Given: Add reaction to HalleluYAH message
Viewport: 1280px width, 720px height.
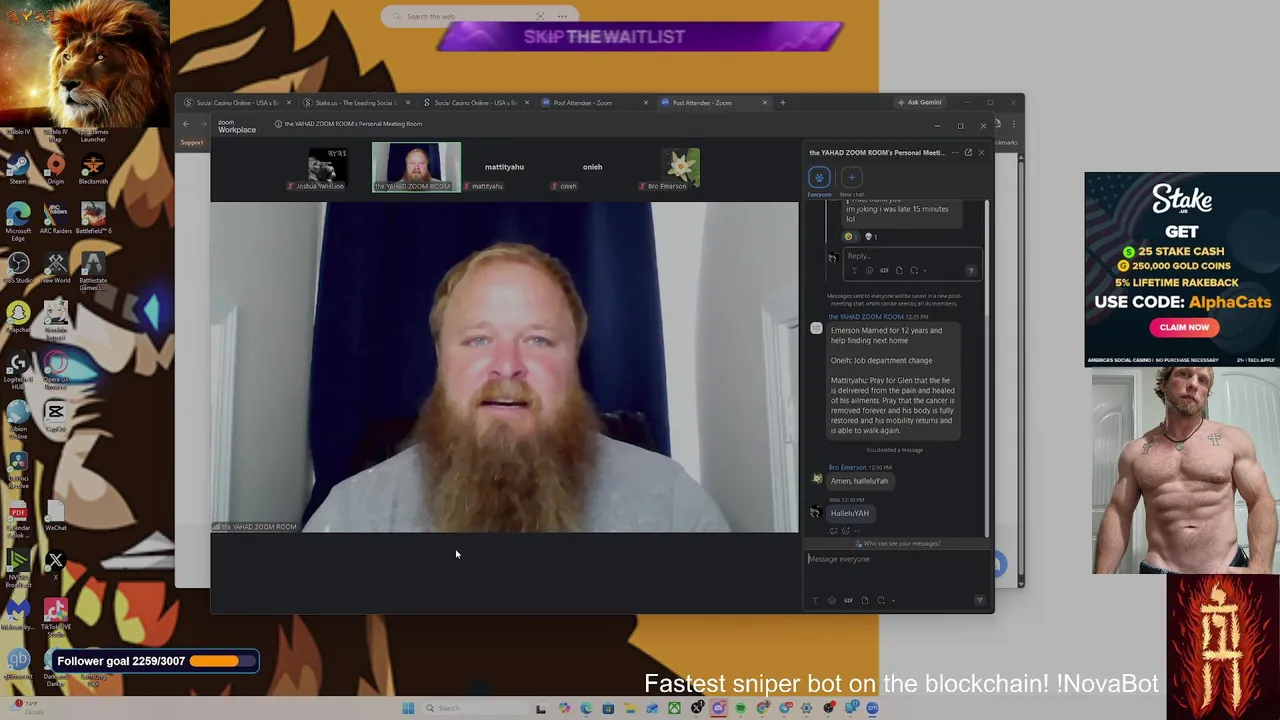Looking at the screenshot, I should point(846,530).
